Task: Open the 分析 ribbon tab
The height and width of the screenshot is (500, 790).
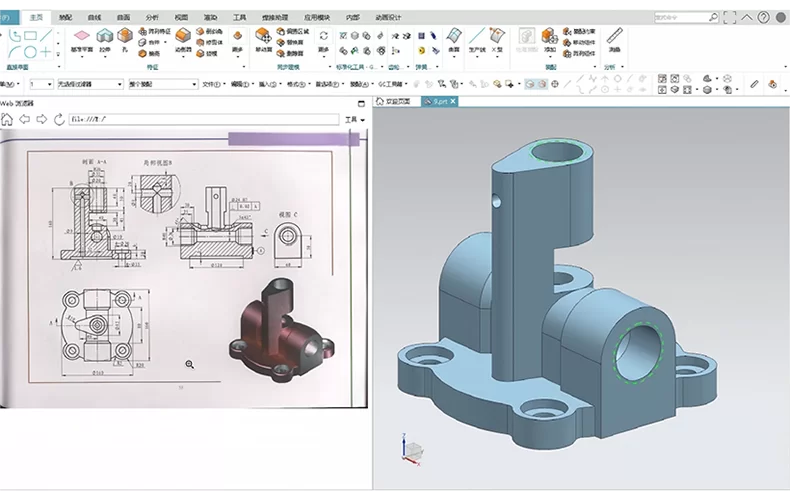Action: tap(152, 17)
